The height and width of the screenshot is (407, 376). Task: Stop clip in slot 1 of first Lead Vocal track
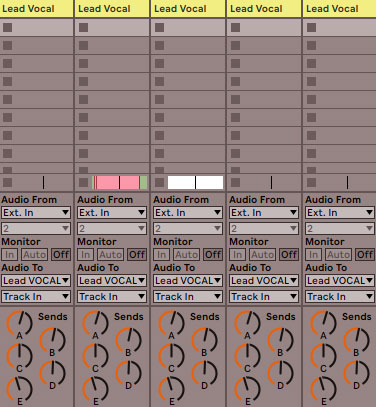pyautogui.click(x=7, y=27)
